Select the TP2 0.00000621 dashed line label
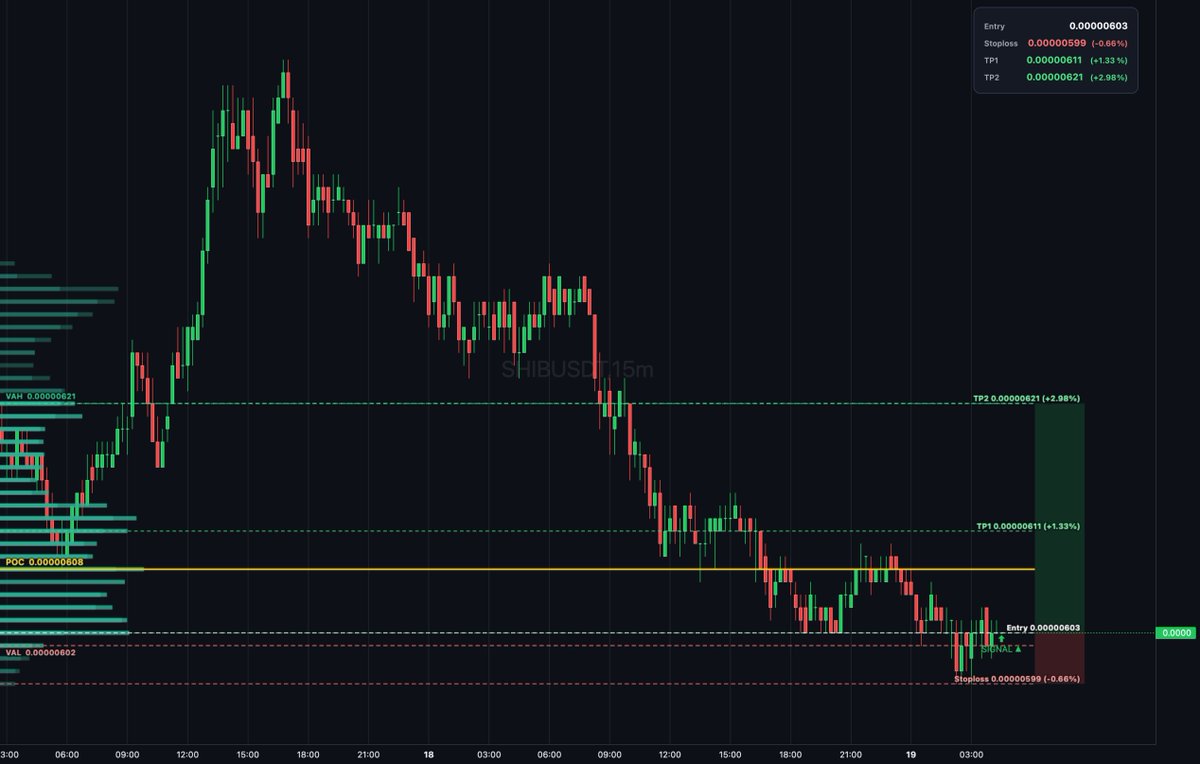The width and height of the screenshot is (1200, 764). click(1026, 398)
